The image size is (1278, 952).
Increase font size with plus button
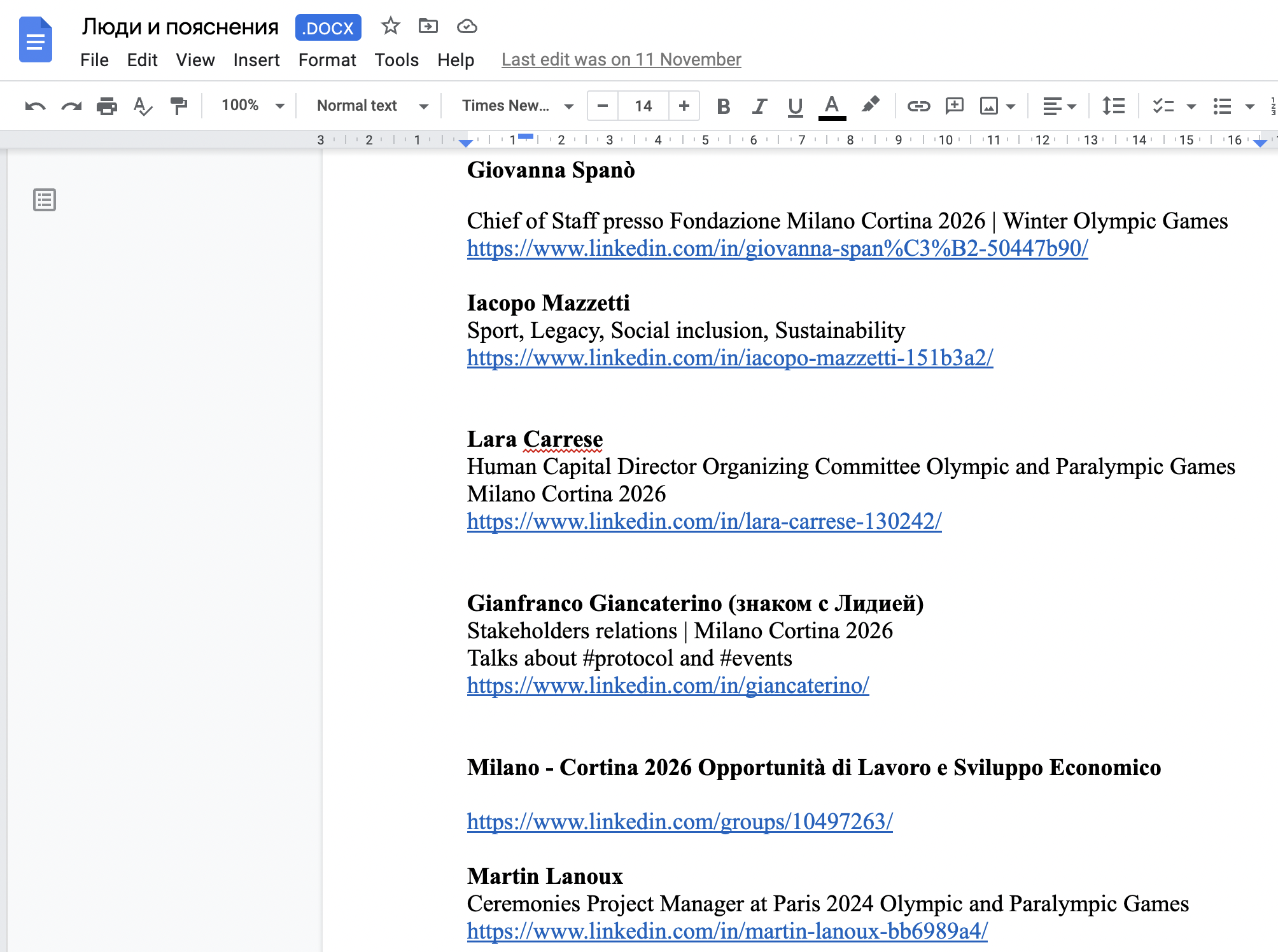click(x=684, y=106)
